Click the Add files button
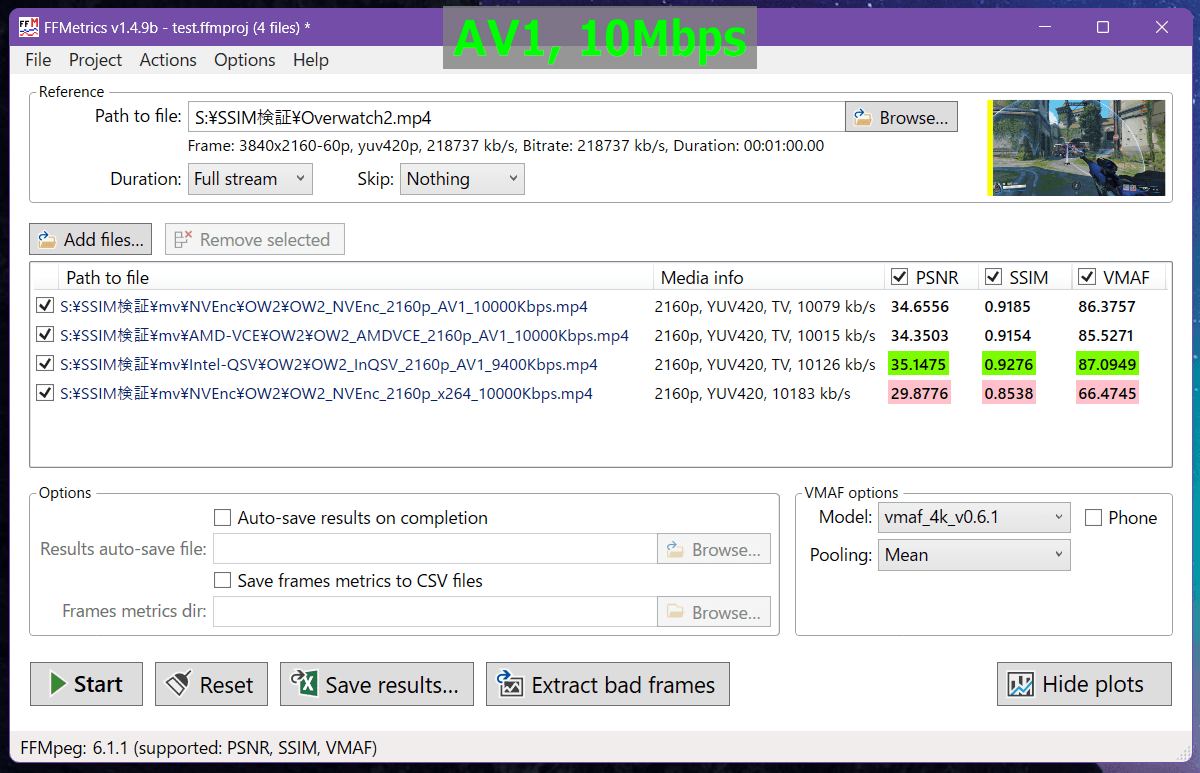 click(90, 240)
